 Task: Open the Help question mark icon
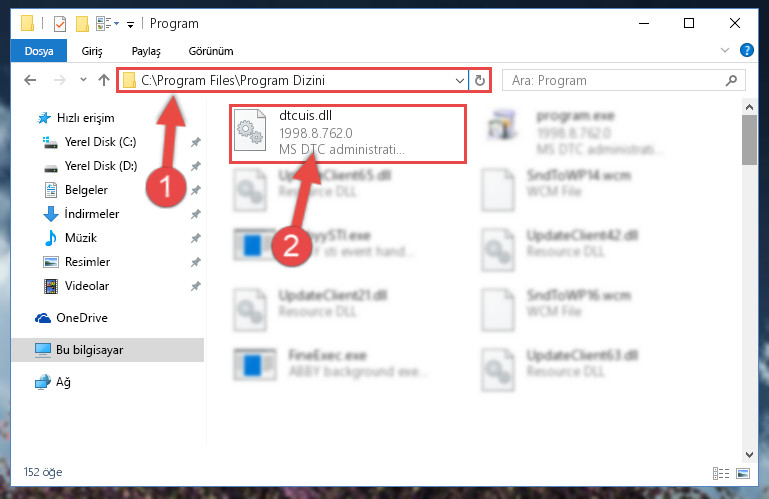[746, 50]
